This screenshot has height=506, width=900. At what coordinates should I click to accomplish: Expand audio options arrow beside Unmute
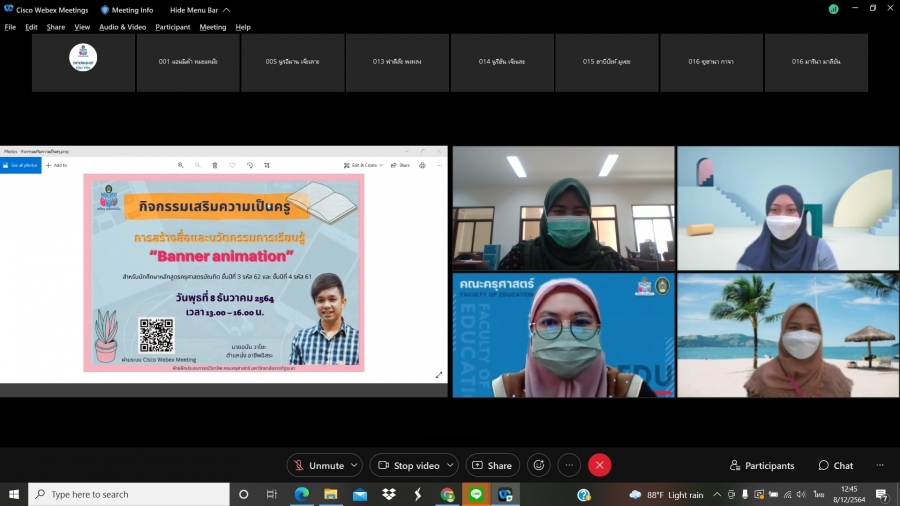tap(355, 465)
